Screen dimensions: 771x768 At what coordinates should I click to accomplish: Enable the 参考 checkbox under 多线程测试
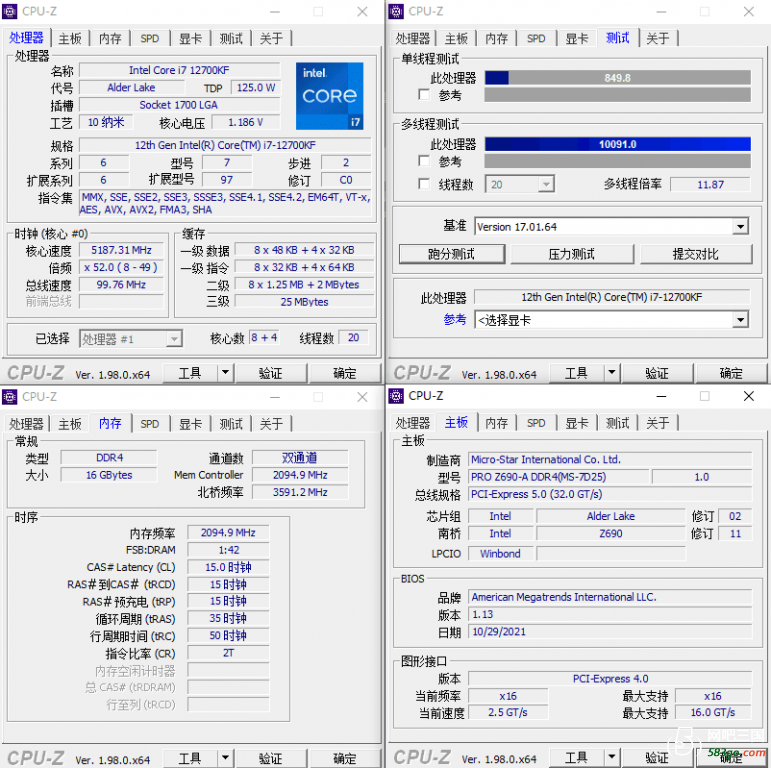tap(424, 161)
